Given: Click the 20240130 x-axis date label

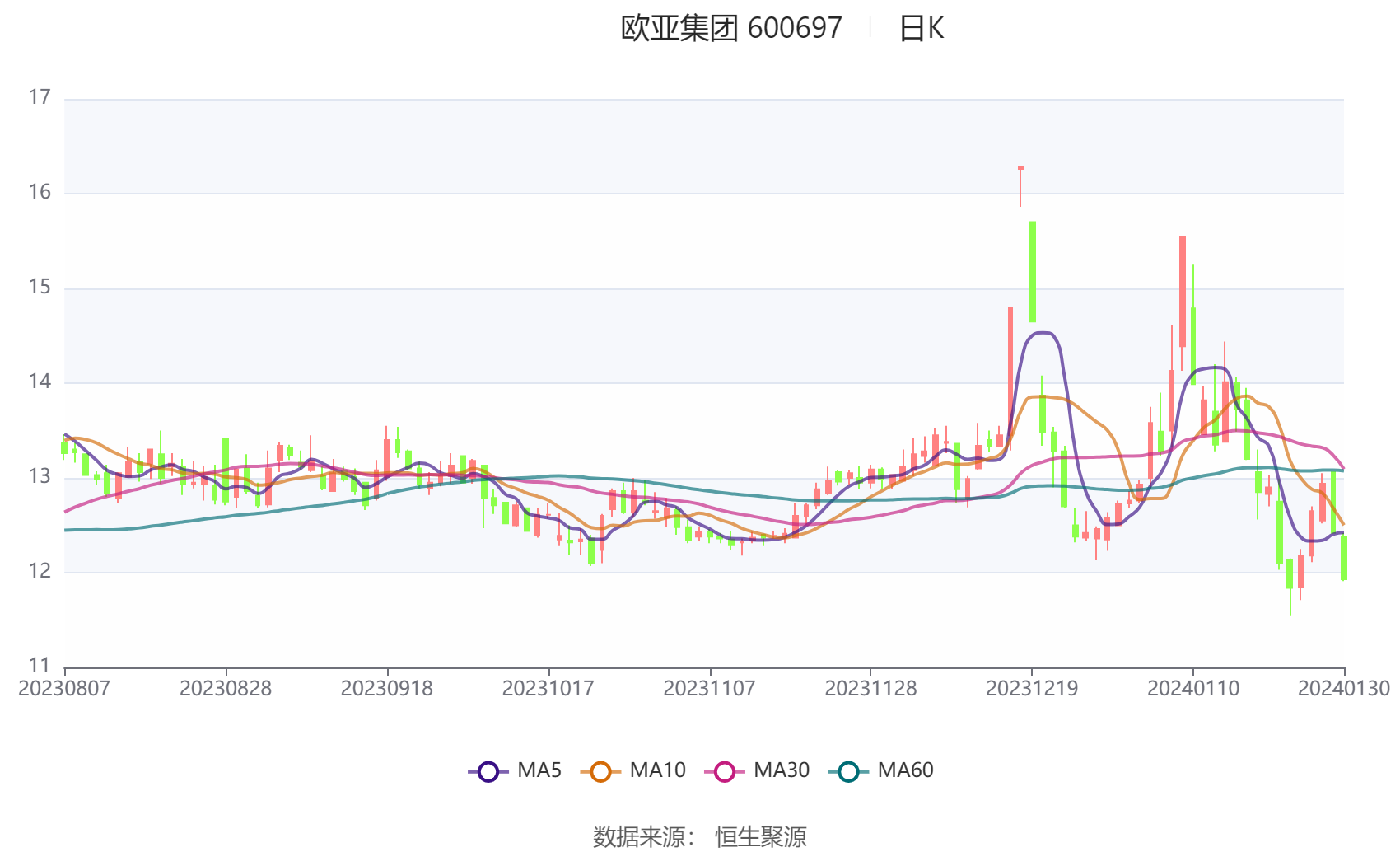Looking at the screenshot, I should [1344, 689].
